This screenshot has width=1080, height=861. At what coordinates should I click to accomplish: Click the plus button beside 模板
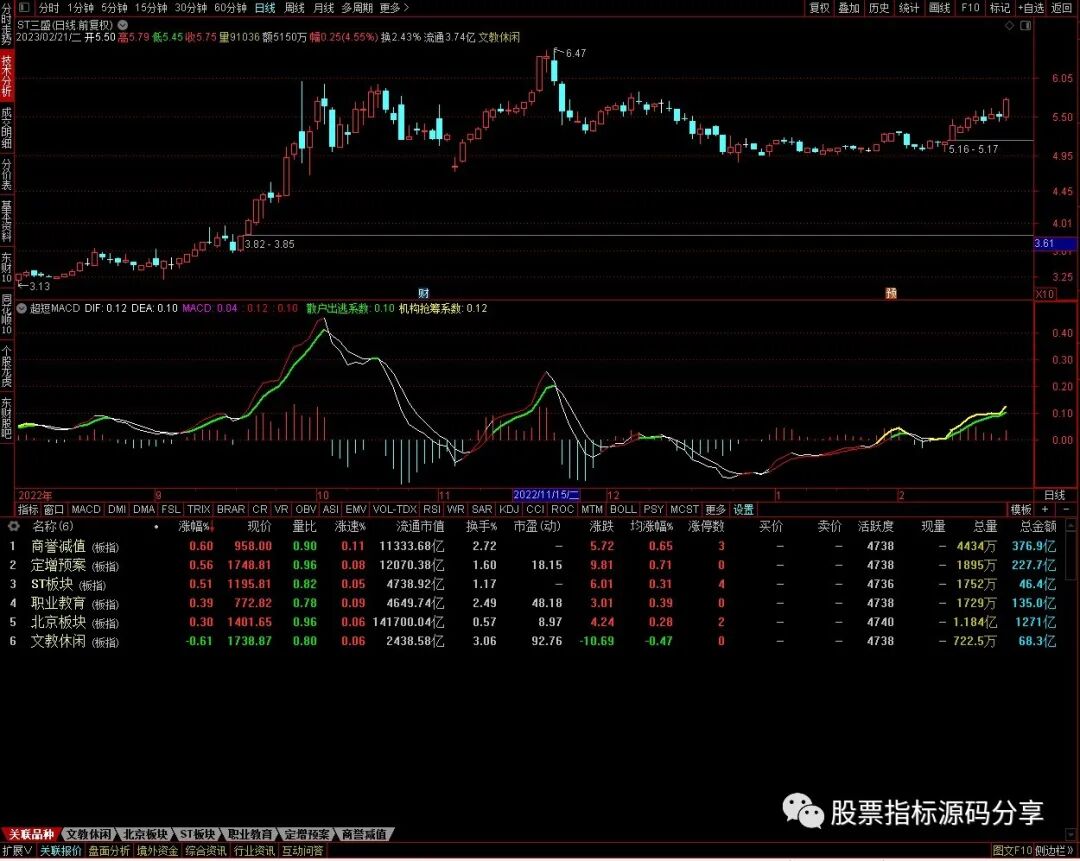(x=1045, y=509)
